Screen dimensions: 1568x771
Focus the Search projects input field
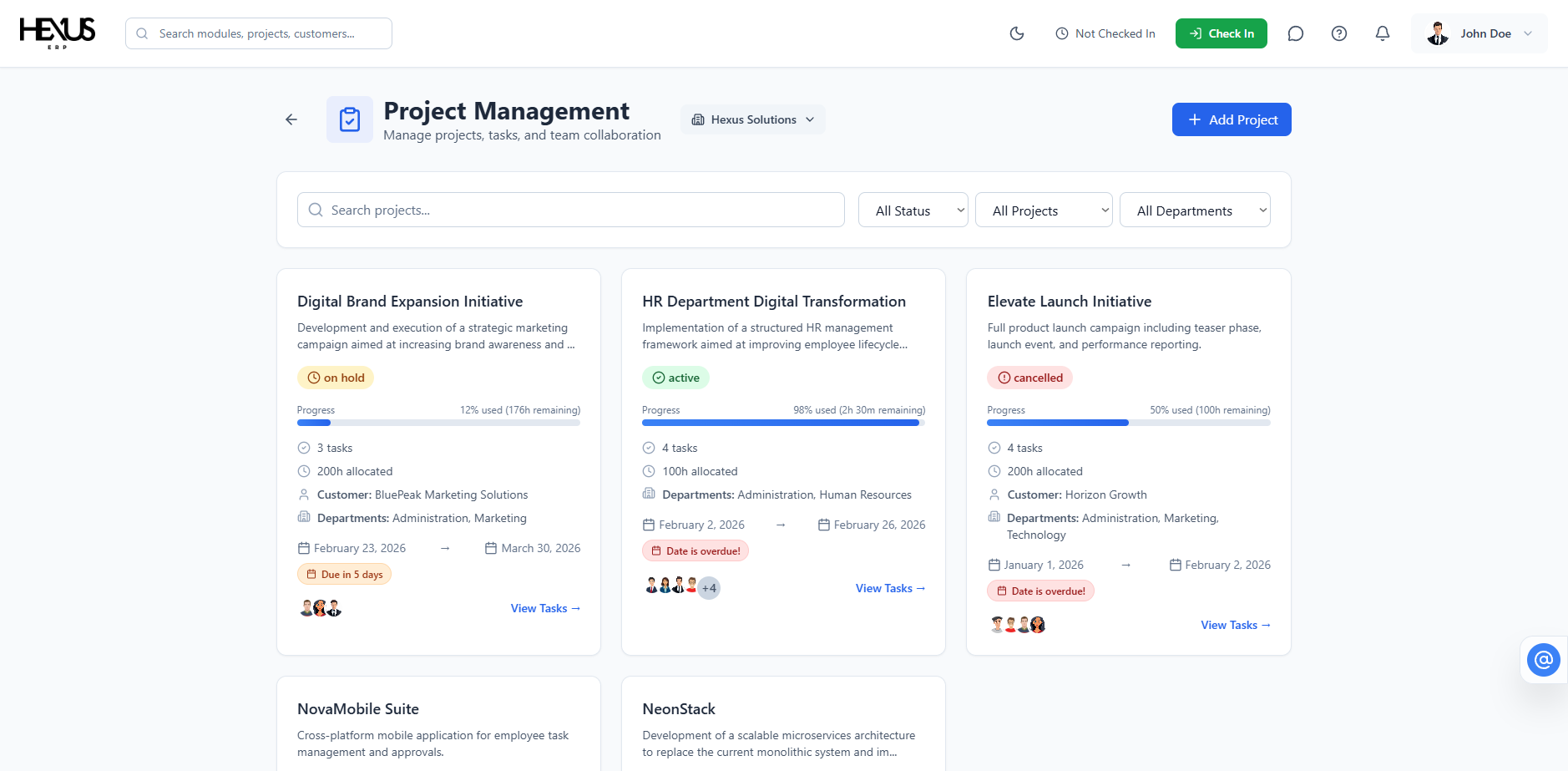tap(571, 210)
